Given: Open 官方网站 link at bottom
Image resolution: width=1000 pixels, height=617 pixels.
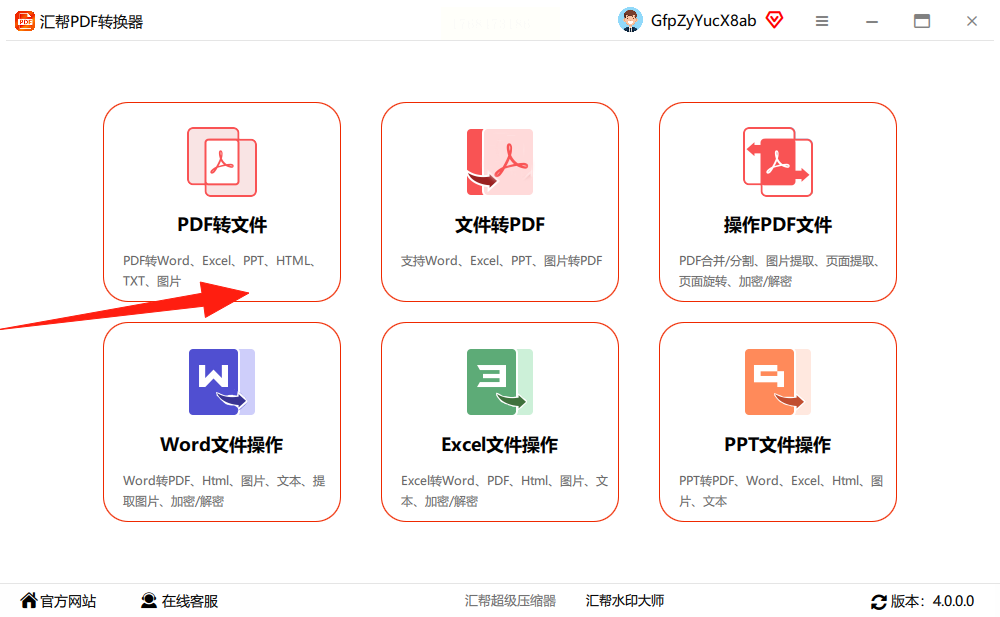Looking at the screenshot, I should (59, 601).
